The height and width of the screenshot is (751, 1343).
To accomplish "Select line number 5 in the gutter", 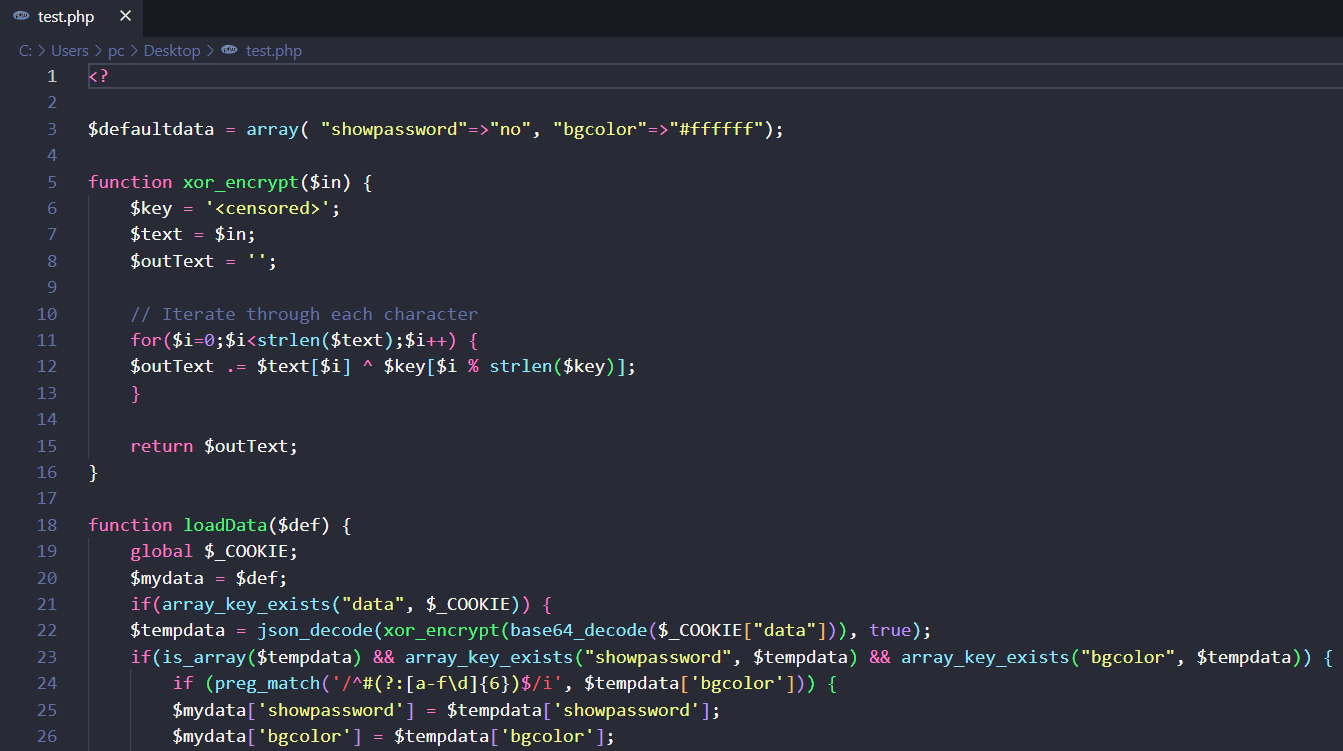I will coord(52,182).
